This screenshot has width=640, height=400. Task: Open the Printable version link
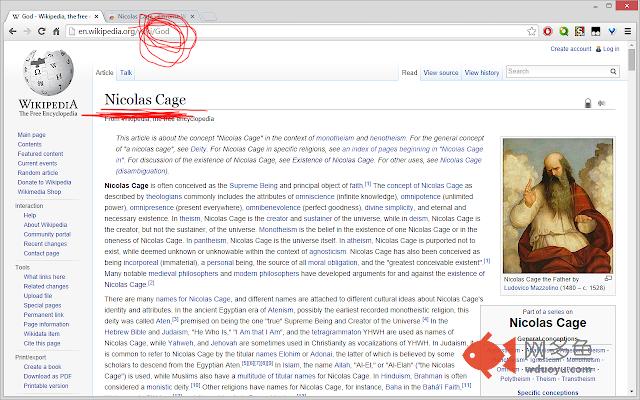coord(46,386)
